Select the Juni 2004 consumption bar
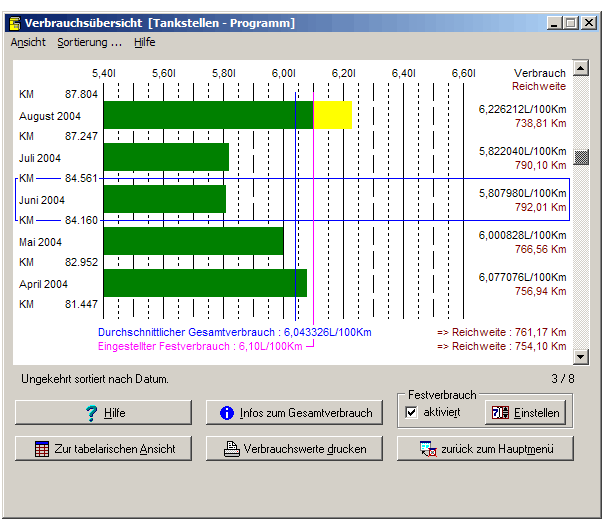The height and width of the screenshot is (528, 604). [x=164, y=199]
